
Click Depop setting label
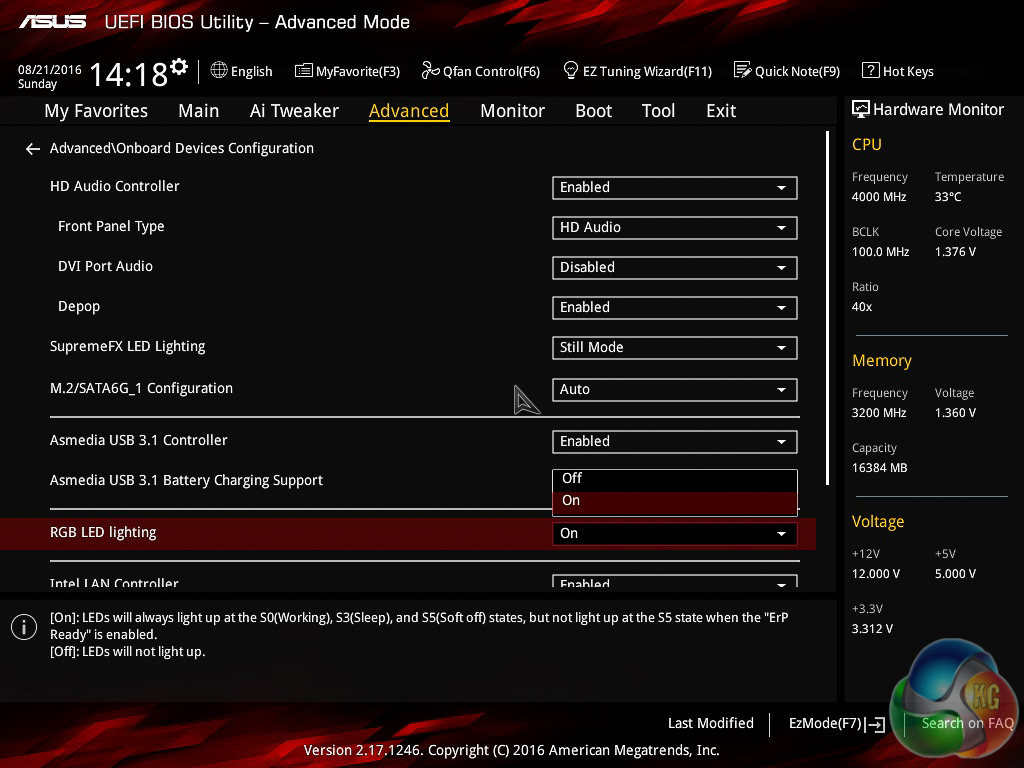(x=79, y=307)
